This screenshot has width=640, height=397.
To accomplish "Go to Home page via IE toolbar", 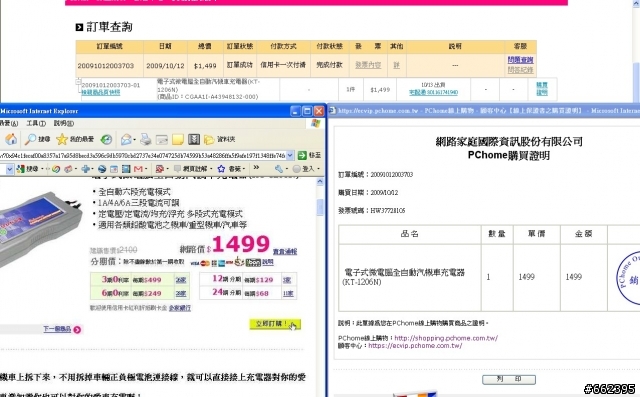I will (11, 140).
